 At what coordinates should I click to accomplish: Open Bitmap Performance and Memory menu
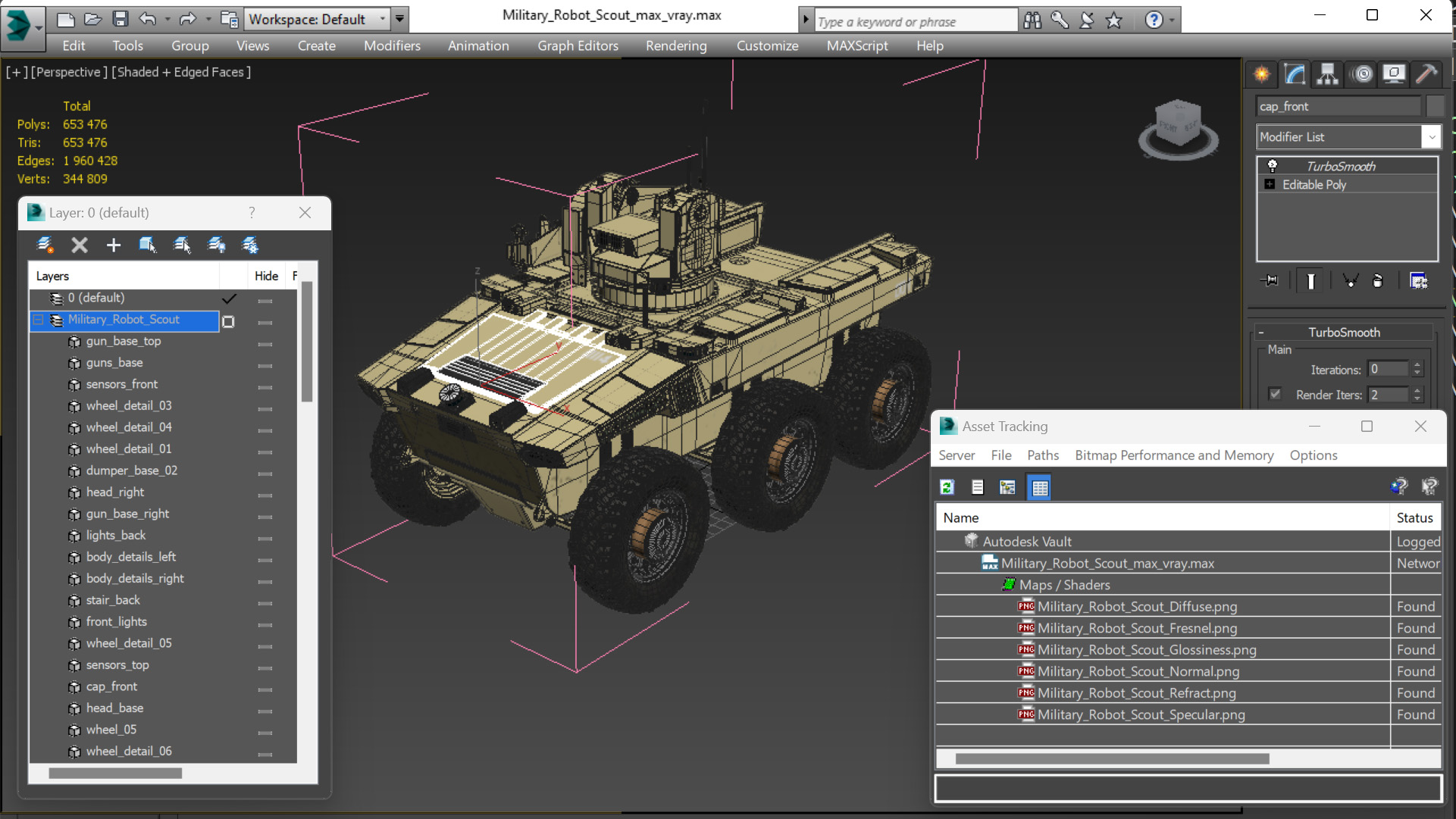tap(1174, 455)
